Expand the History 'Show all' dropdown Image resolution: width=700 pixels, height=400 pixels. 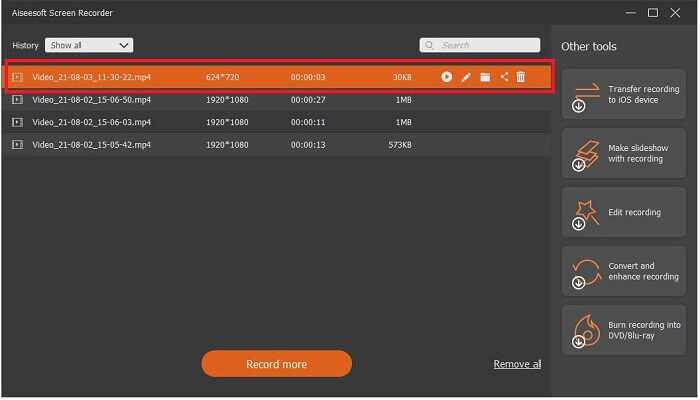(x=89, y=45)
